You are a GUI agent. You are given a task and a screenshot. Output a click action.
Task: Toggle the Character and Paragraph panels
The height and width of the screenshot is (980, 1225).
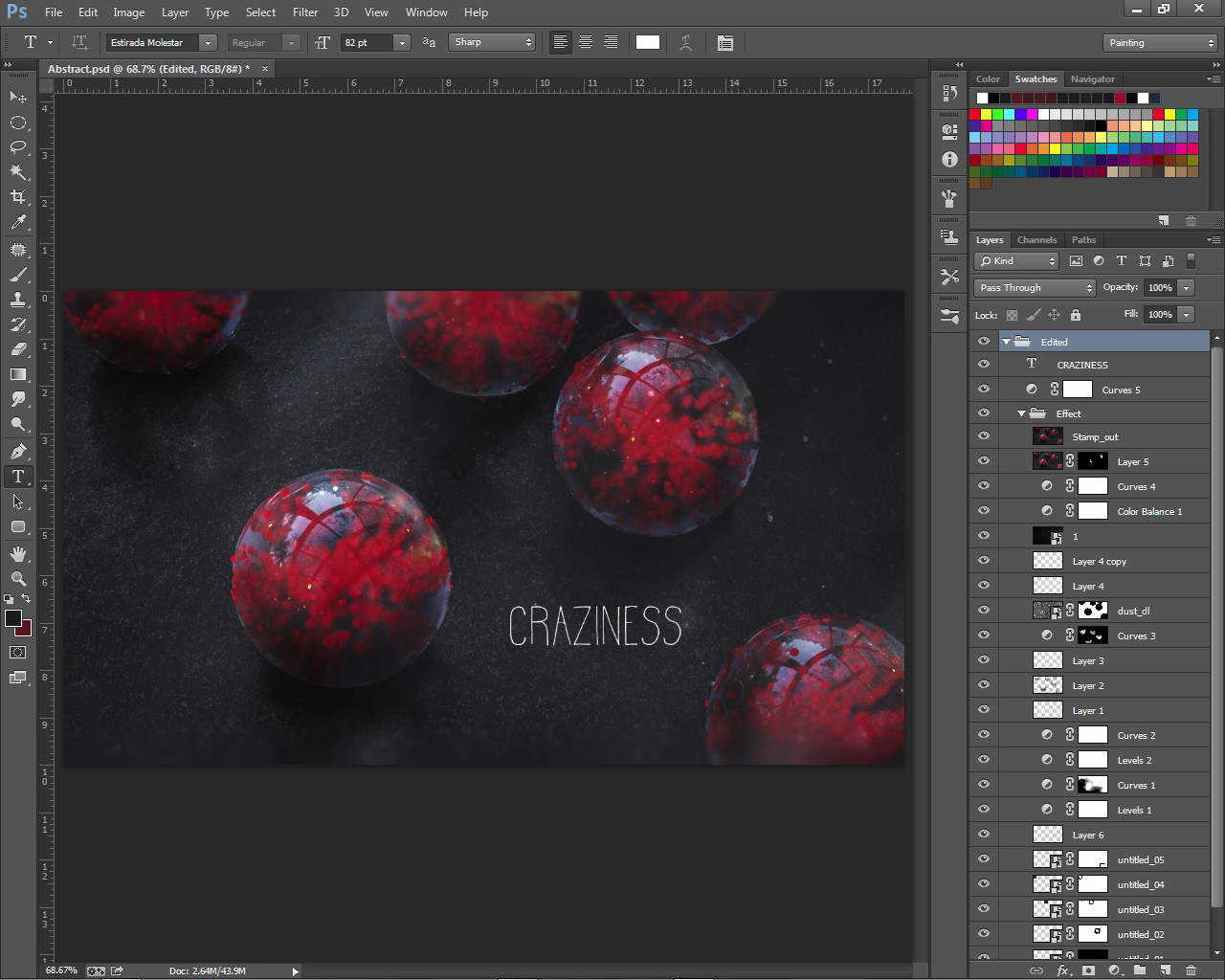(x=725, y=42)
